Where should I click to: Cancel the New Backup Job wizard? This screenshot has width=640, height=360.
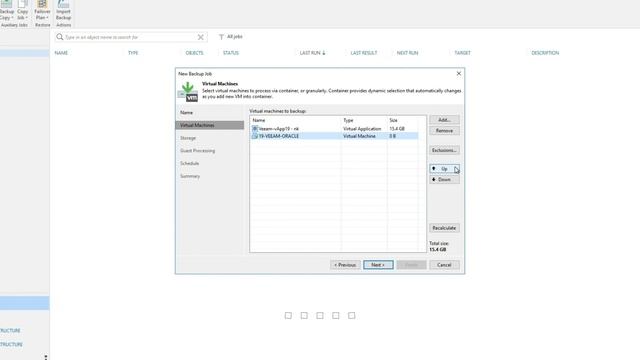tap(444, 265)
